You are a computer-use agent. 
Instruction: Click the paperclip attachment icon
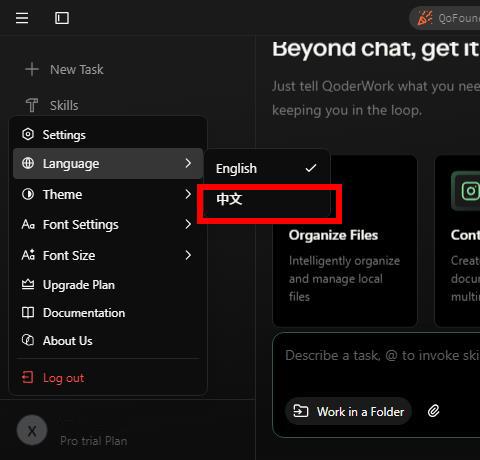click(x=434, y=411)
